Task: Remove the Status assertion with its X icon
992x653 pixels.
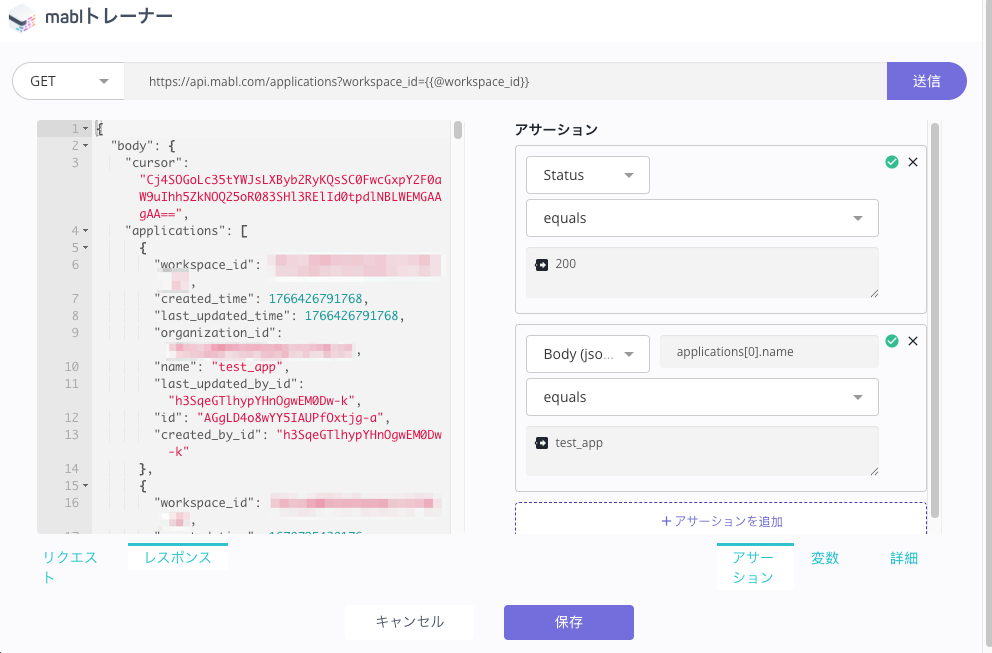Action: coord(913,161)
